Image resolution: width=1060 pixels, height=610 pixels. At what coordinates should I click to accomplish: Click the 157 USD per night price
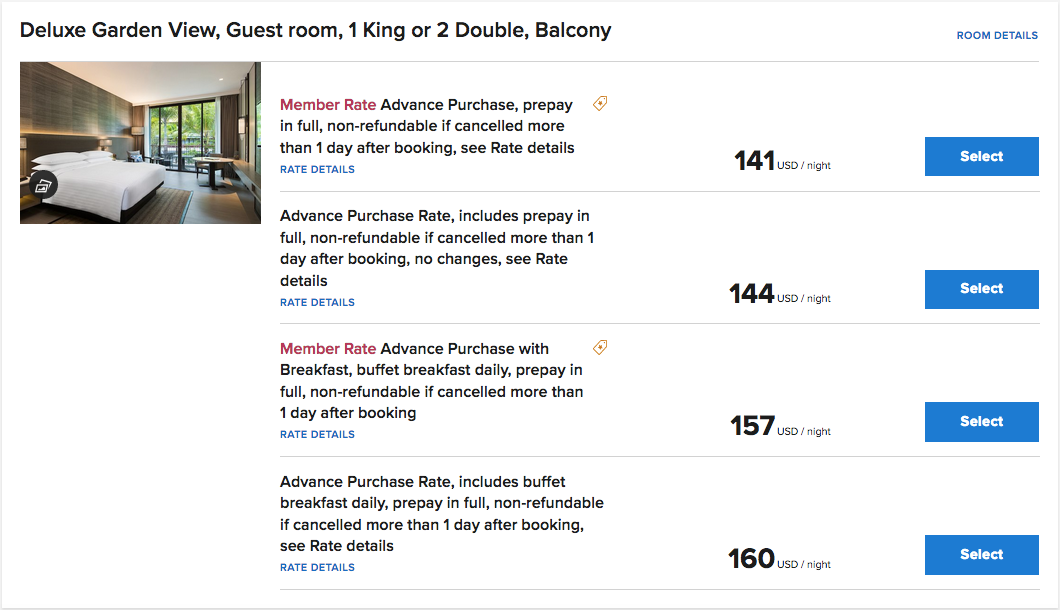coord(779,427)
